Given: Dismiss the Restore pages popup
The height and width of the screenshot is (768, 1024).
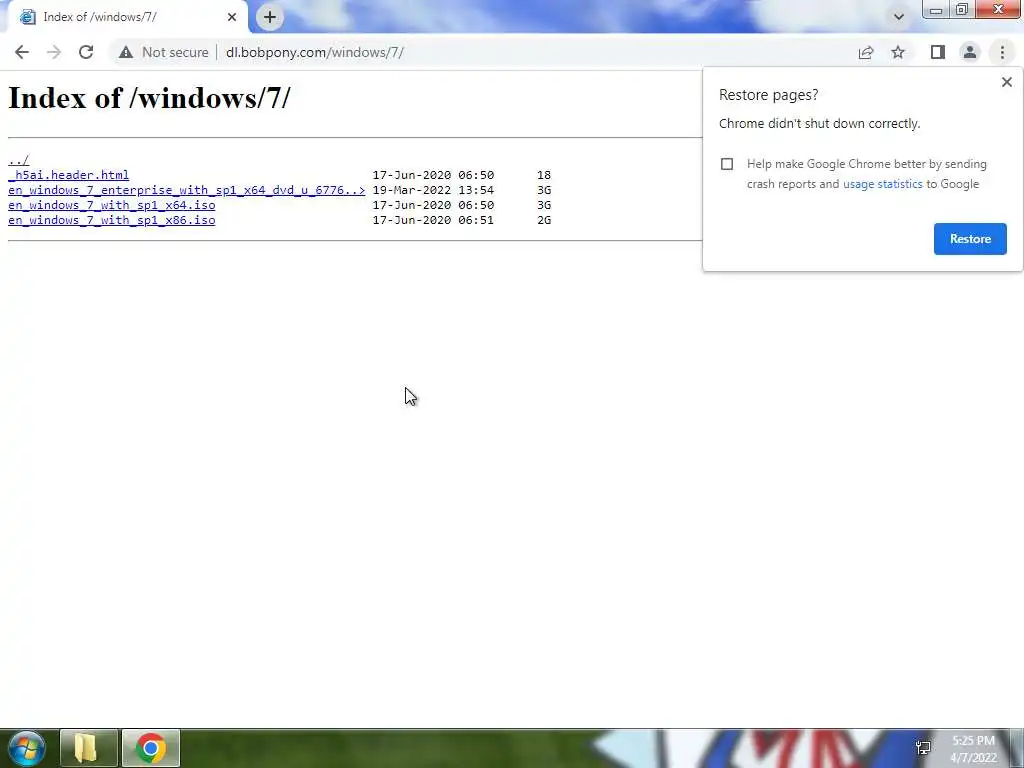Looking at the screenshot, I should click(1006, 82).
